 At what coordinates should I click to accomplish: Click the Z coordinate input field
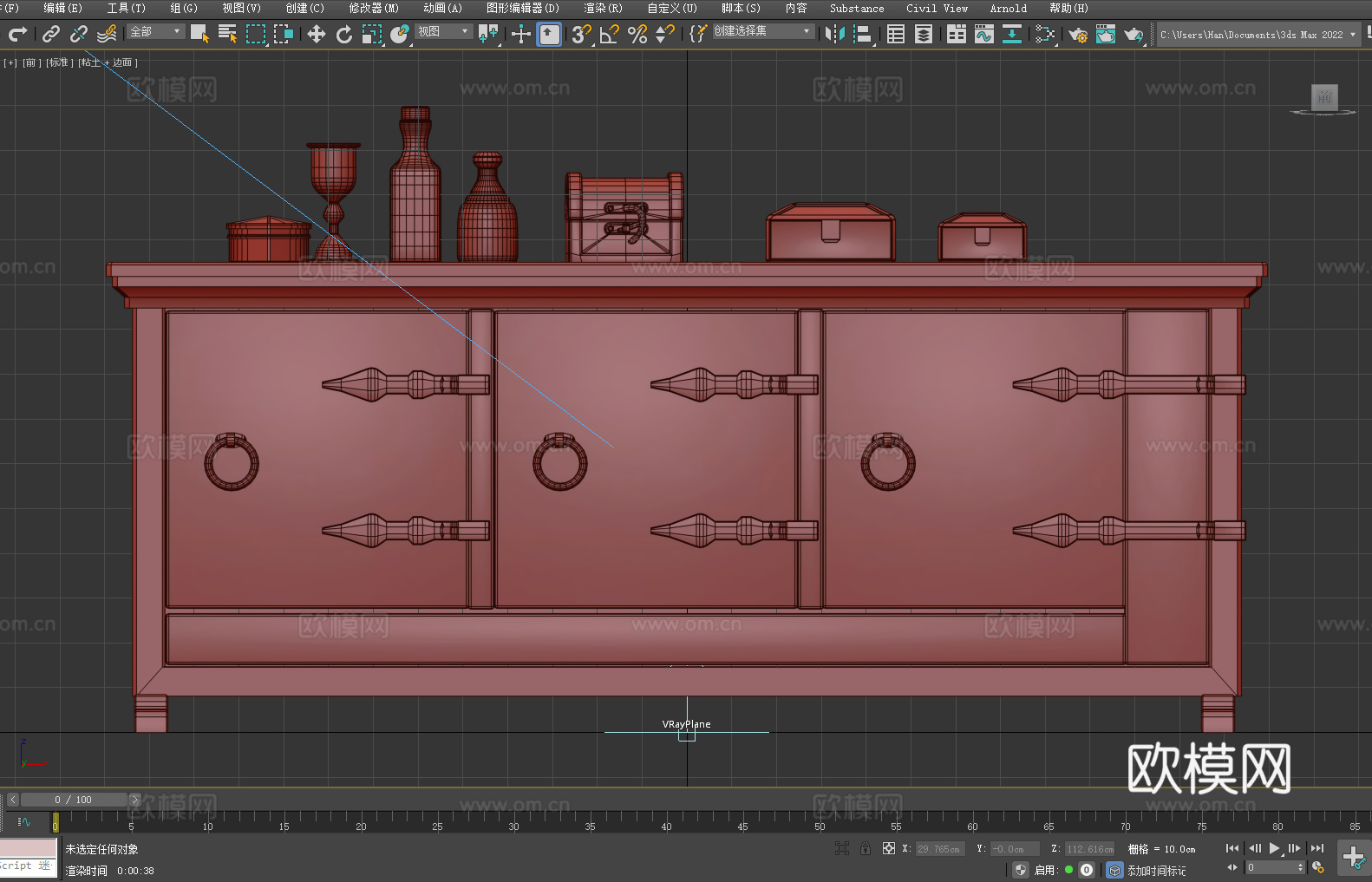click(1090, 849)
